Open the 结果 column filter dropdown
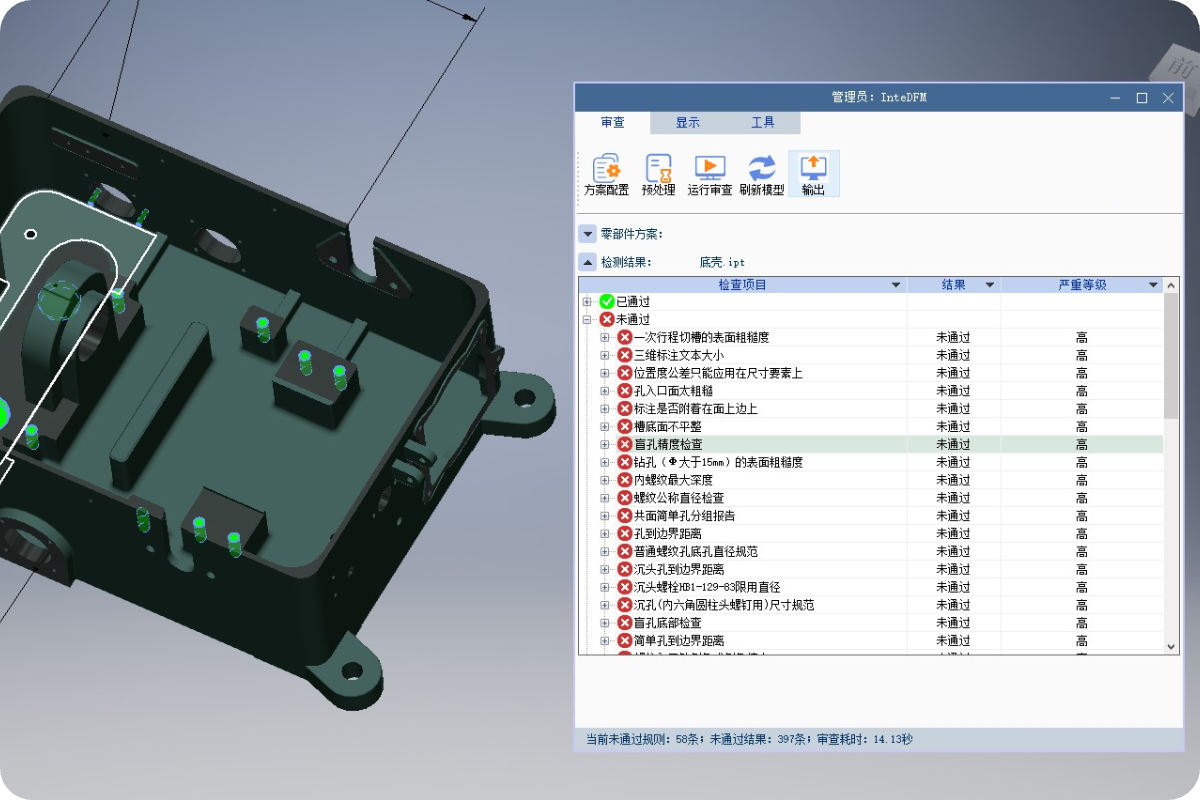1200x800 pixels. pyautogui.click(x=990, y=285)
